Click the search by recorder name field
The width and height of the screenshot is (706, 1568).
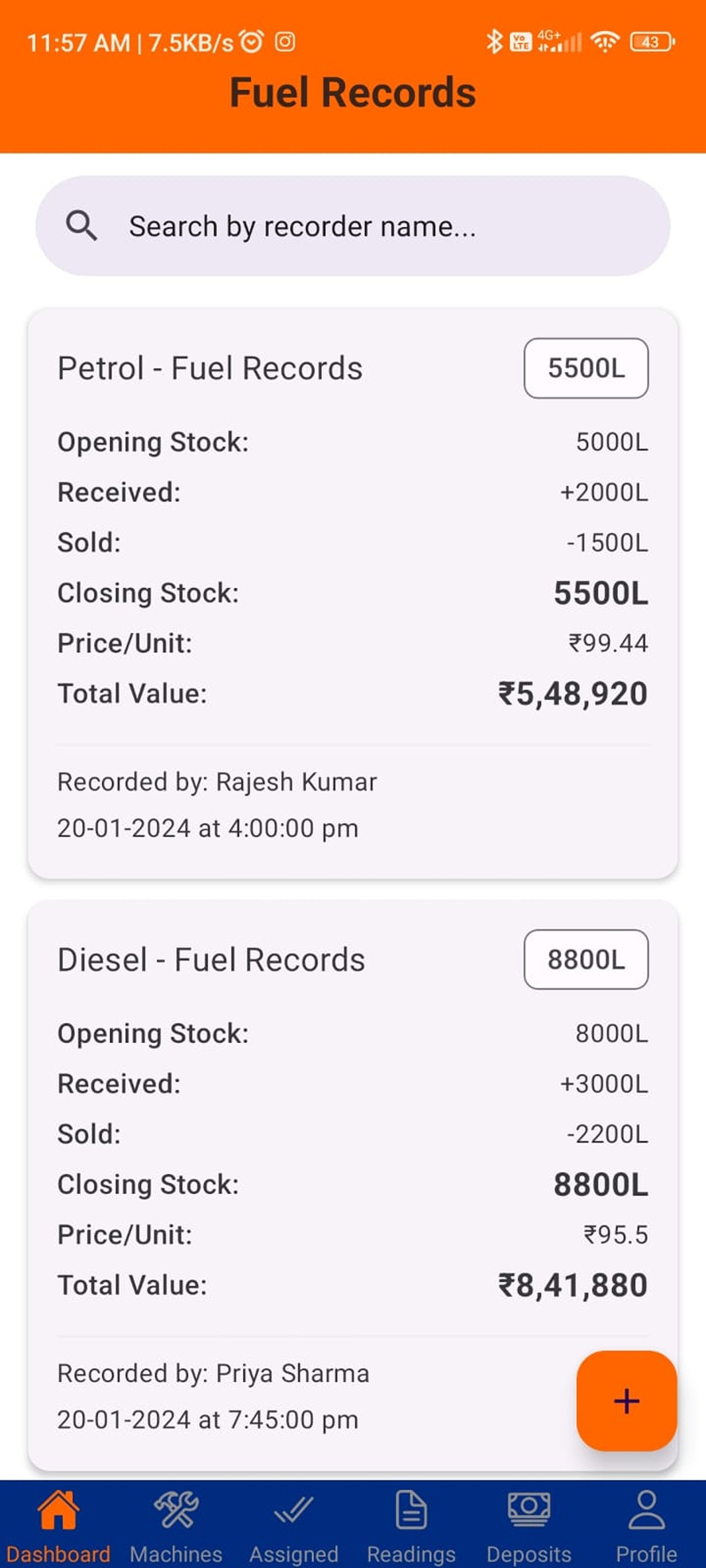pyautogui.click(x=353, y=226)
